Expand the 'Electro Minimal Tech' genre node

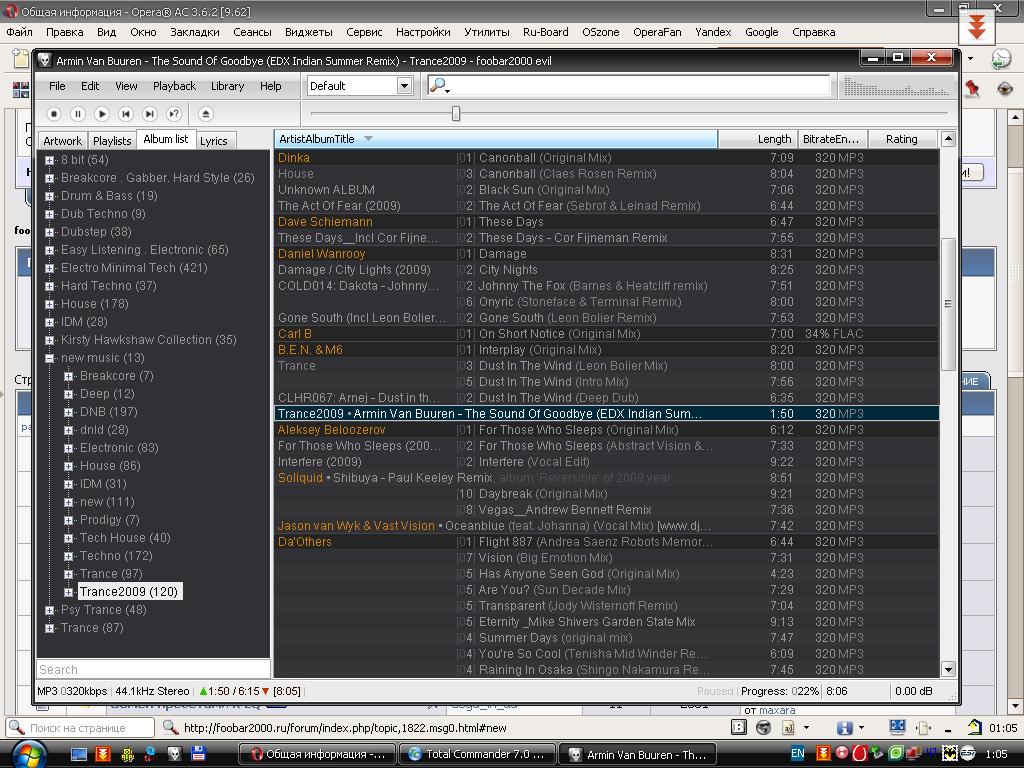pyautogui.click(x=49, y=268)
